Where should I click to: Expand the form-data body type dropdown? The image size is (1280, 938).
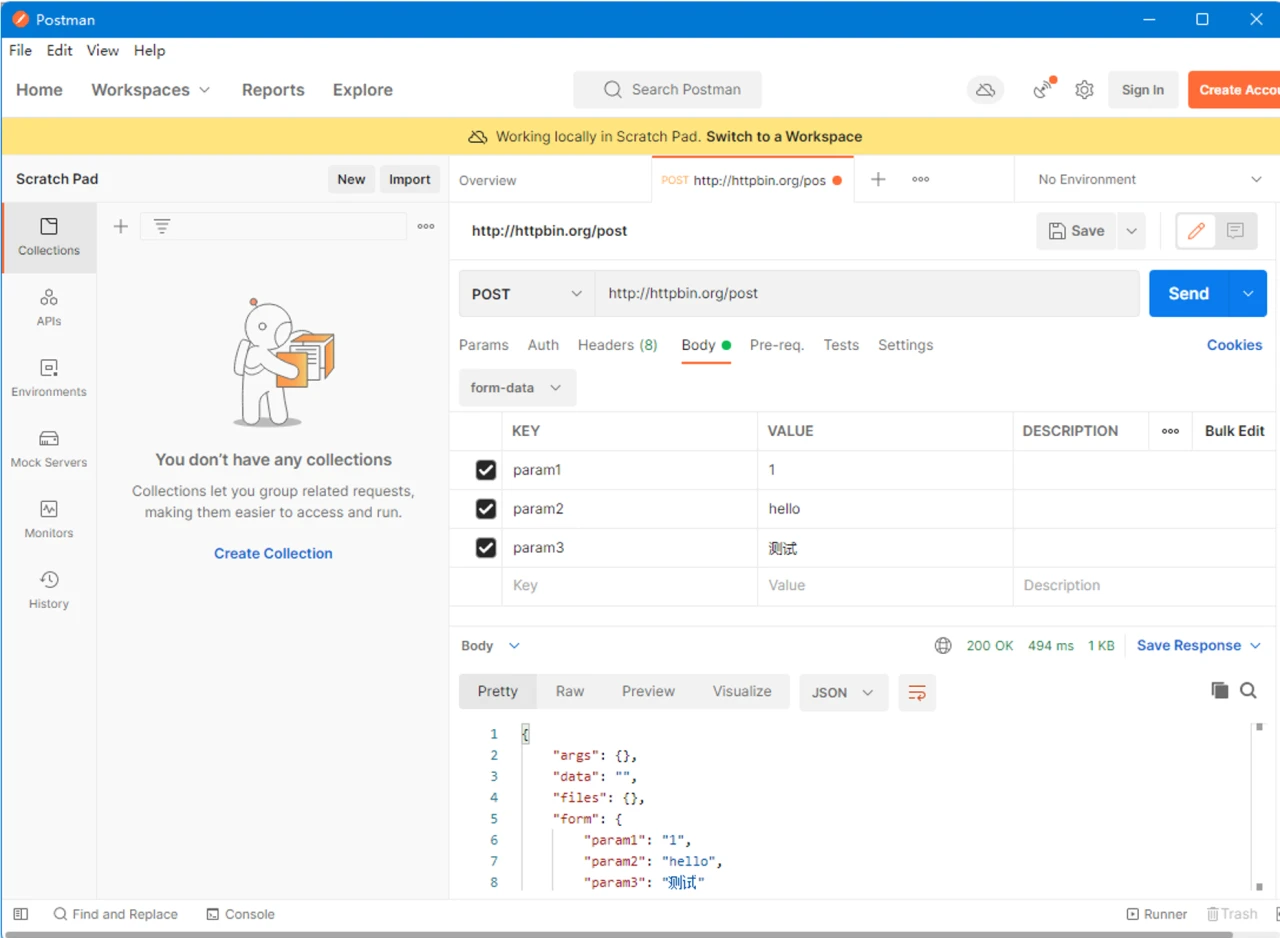coord(516,388)
